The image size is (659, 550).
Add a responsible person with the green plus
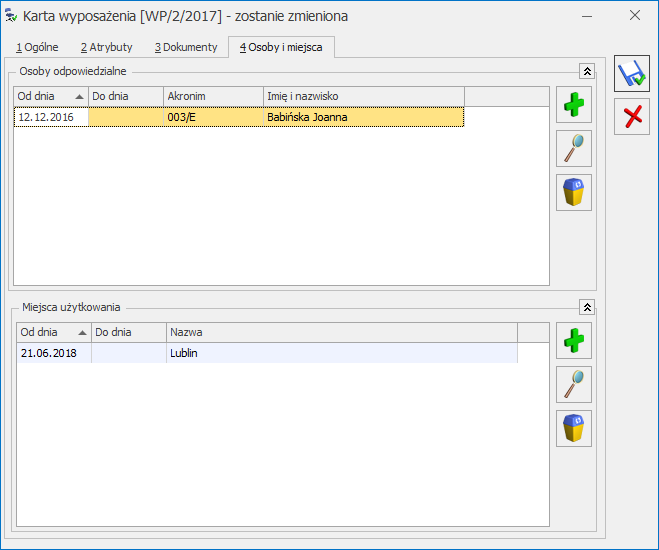[x=573, y=104]
